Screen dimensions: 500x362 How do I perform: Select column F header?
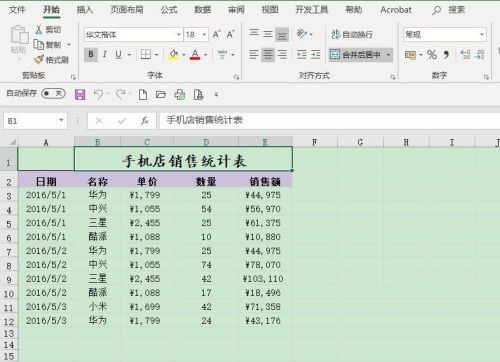tap(314, 142)
